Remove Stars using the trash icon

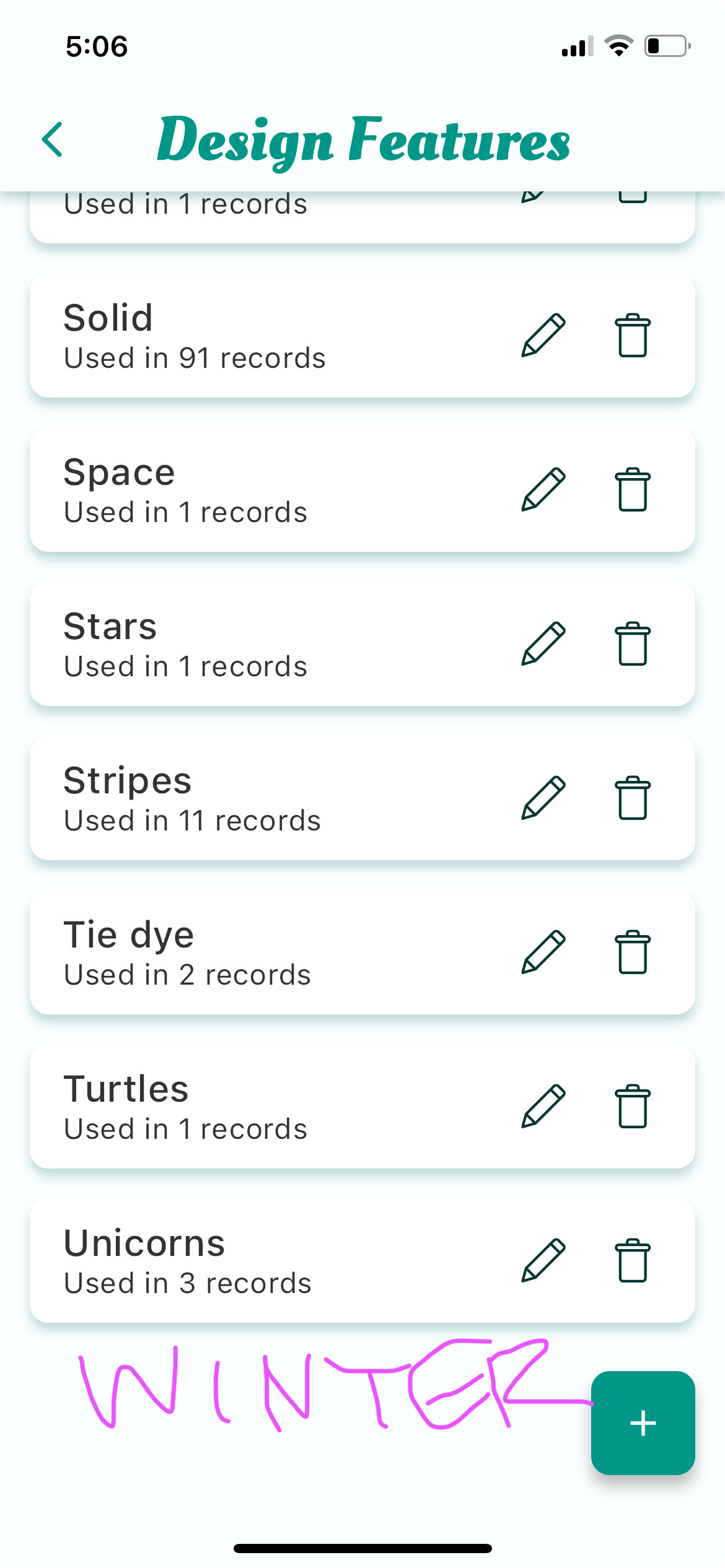[x=632, y=643]
